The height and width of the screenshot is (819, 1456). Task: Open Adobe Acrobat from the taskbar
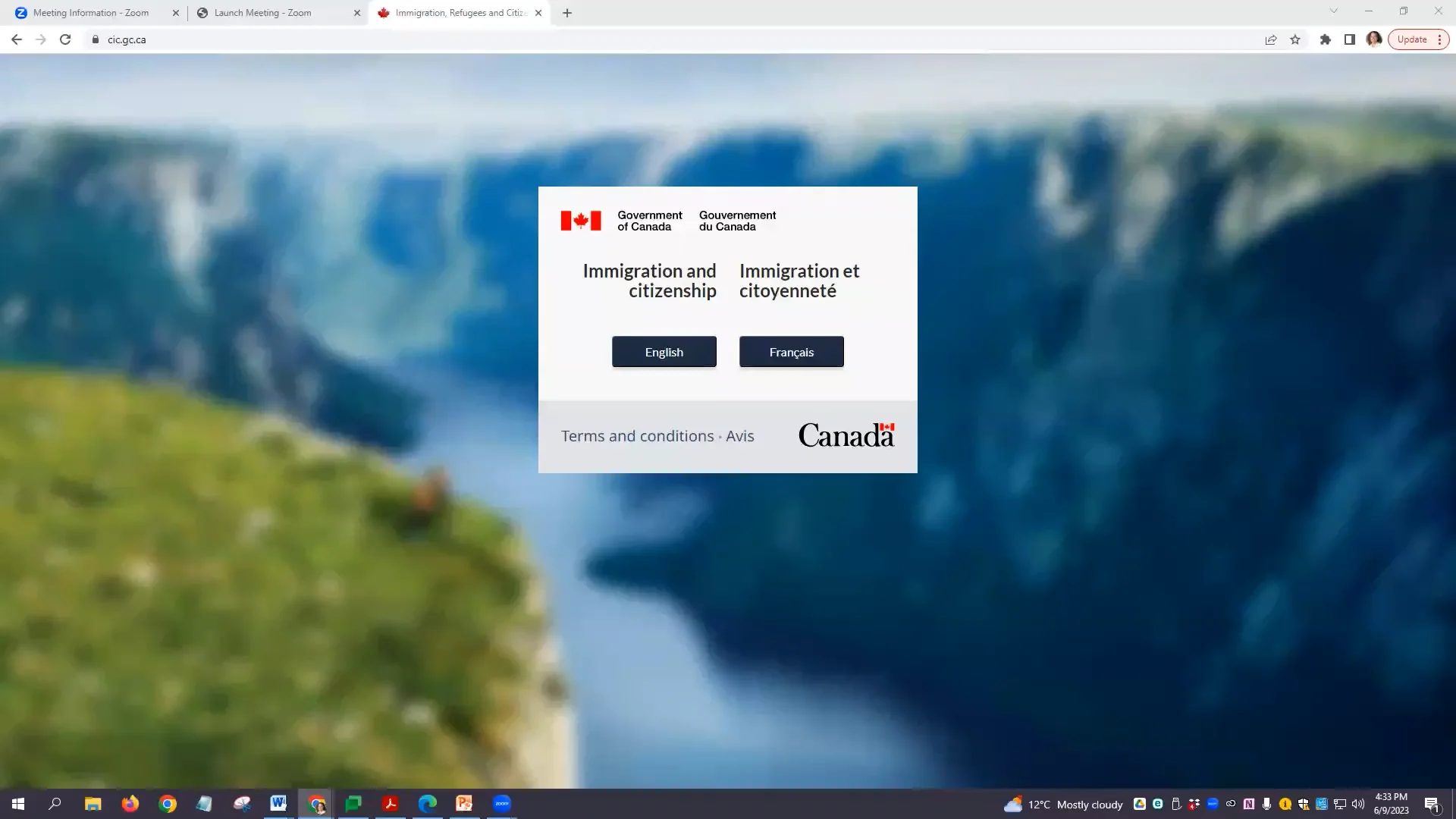tap(391, 804)
